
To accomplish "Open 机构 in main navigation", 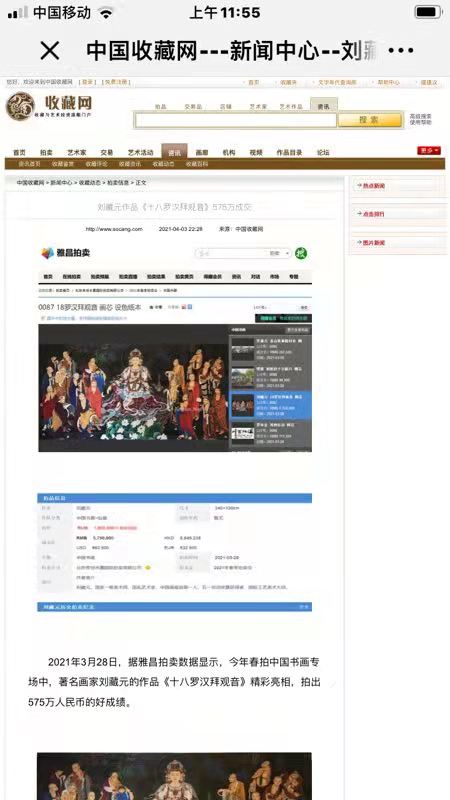I will [x=229, y=152].
